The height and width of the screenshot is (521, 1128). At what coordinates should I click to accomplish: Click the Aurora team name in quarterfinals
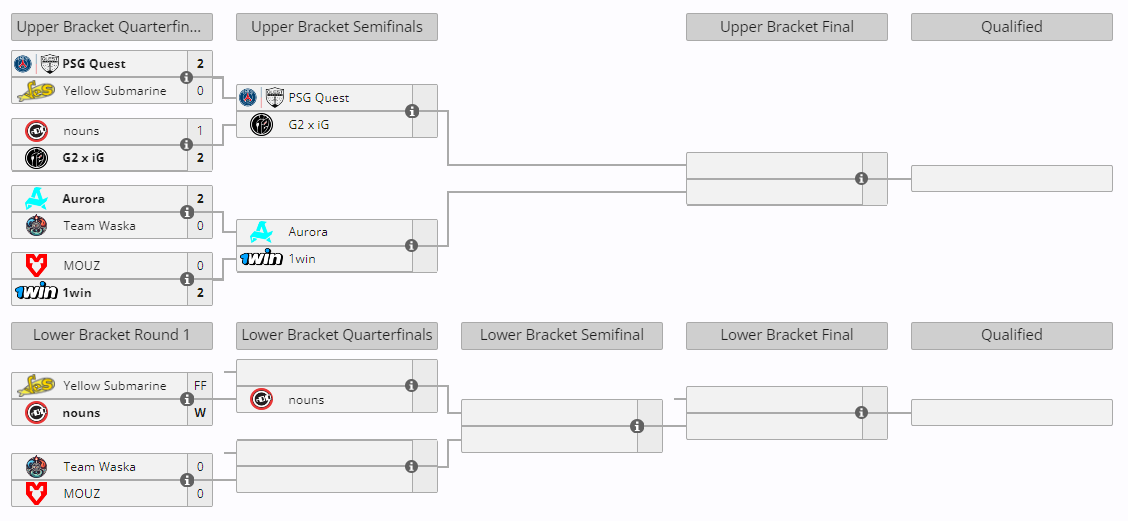(83, 199)
